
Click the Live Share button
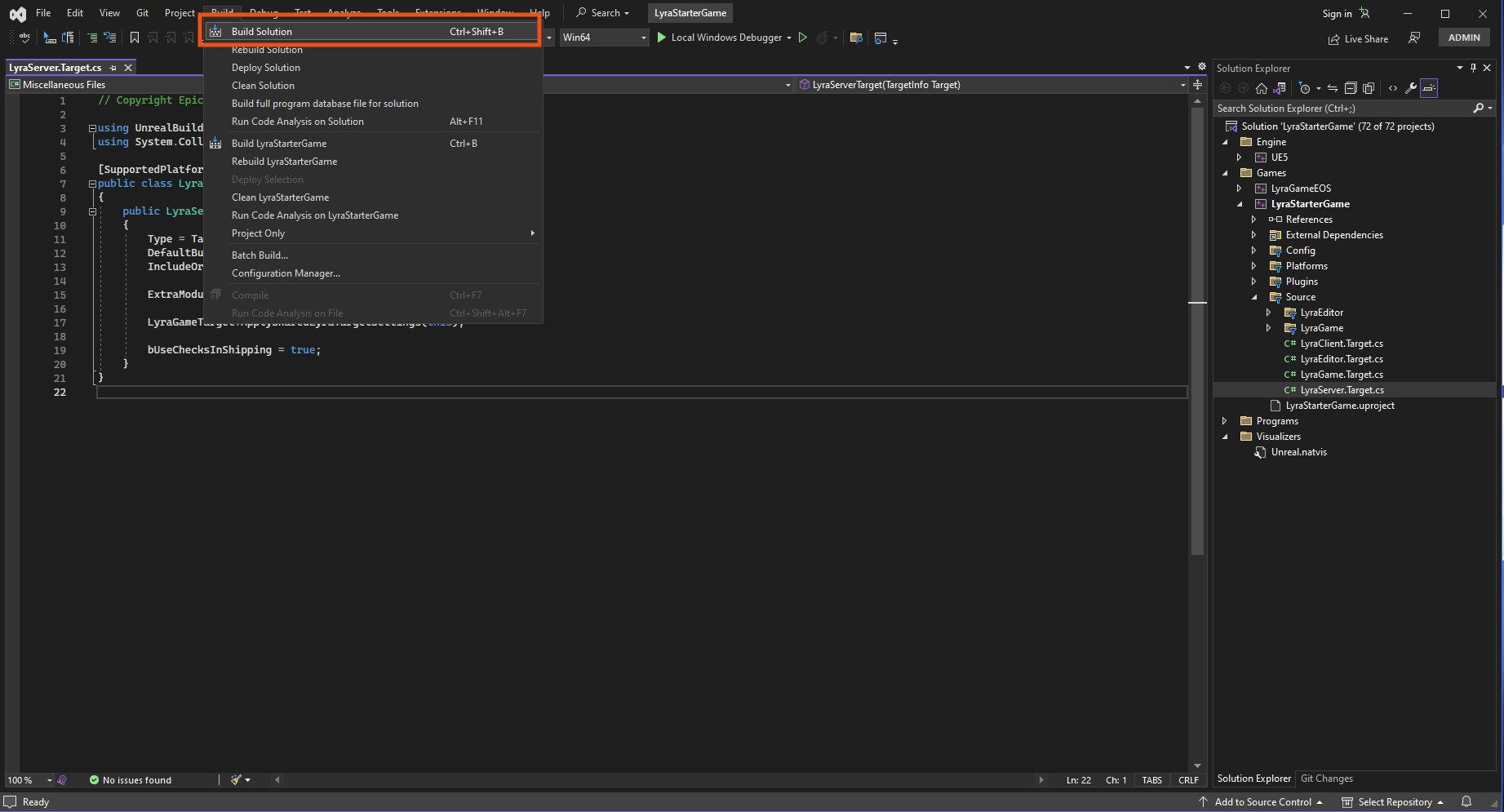(1358, 38)
